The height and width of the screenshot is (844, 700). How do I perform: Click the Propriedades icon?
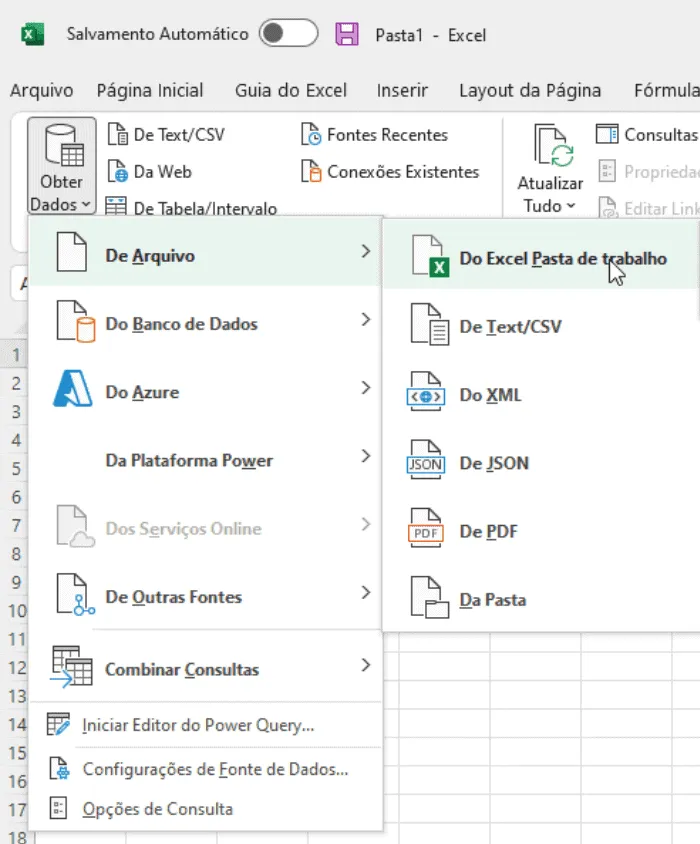[607, 171]
